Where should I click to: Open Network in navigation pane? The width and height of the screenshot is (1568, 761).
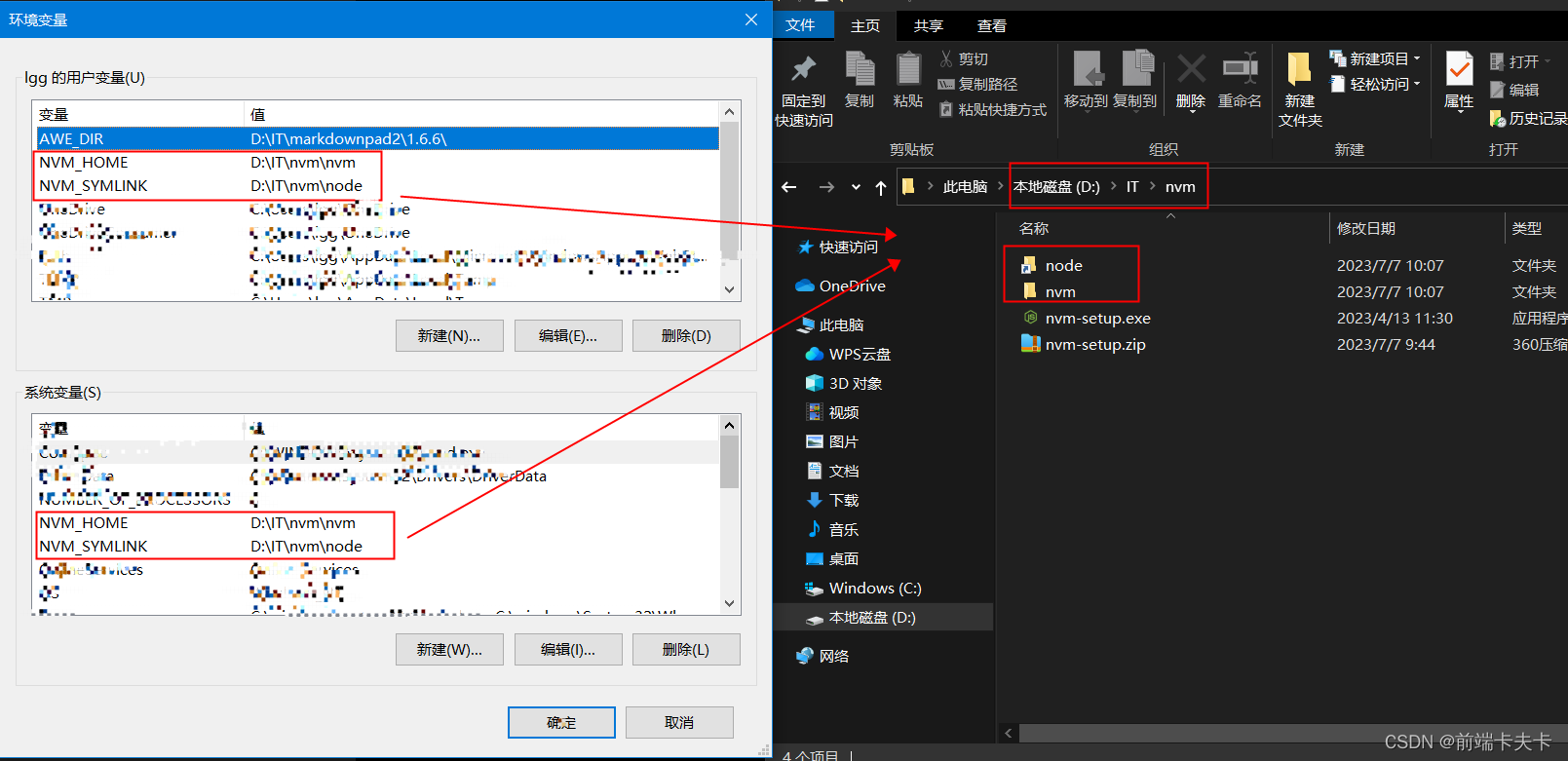[822, 656]
